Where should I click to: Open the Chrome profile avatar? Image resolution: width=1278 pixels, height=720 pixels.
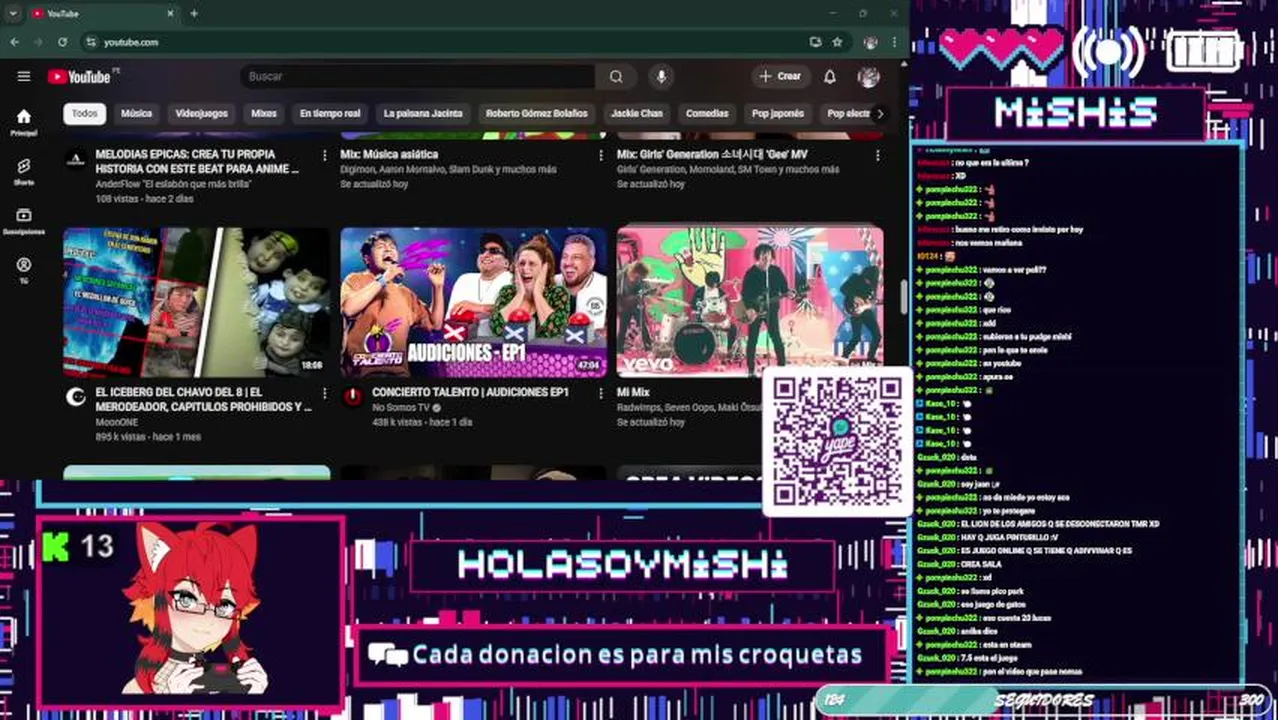(x=870, y=42)
